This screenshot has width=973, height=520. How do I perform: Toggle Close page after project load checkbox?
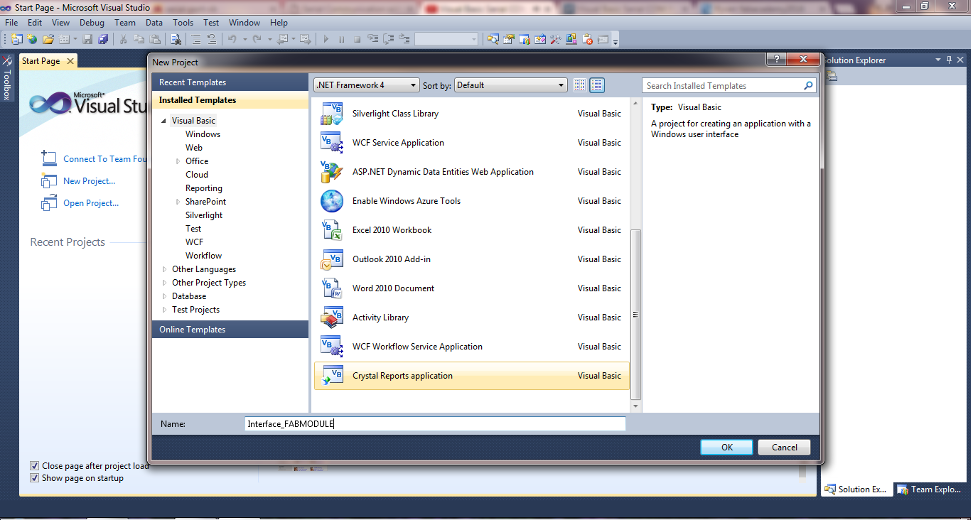(35, 465)
